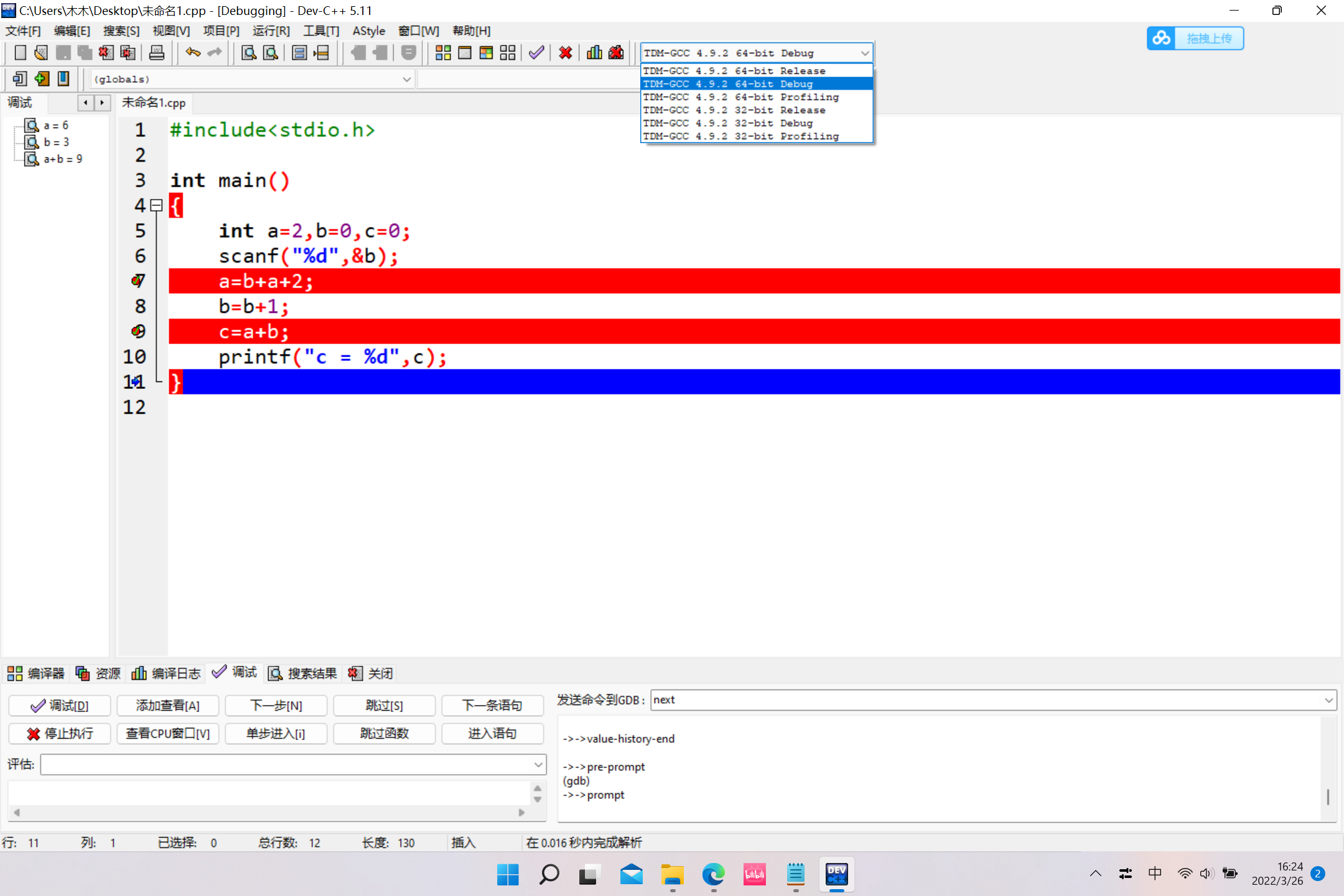Stop debugging via 停止执行 button

tap(59, 734)
